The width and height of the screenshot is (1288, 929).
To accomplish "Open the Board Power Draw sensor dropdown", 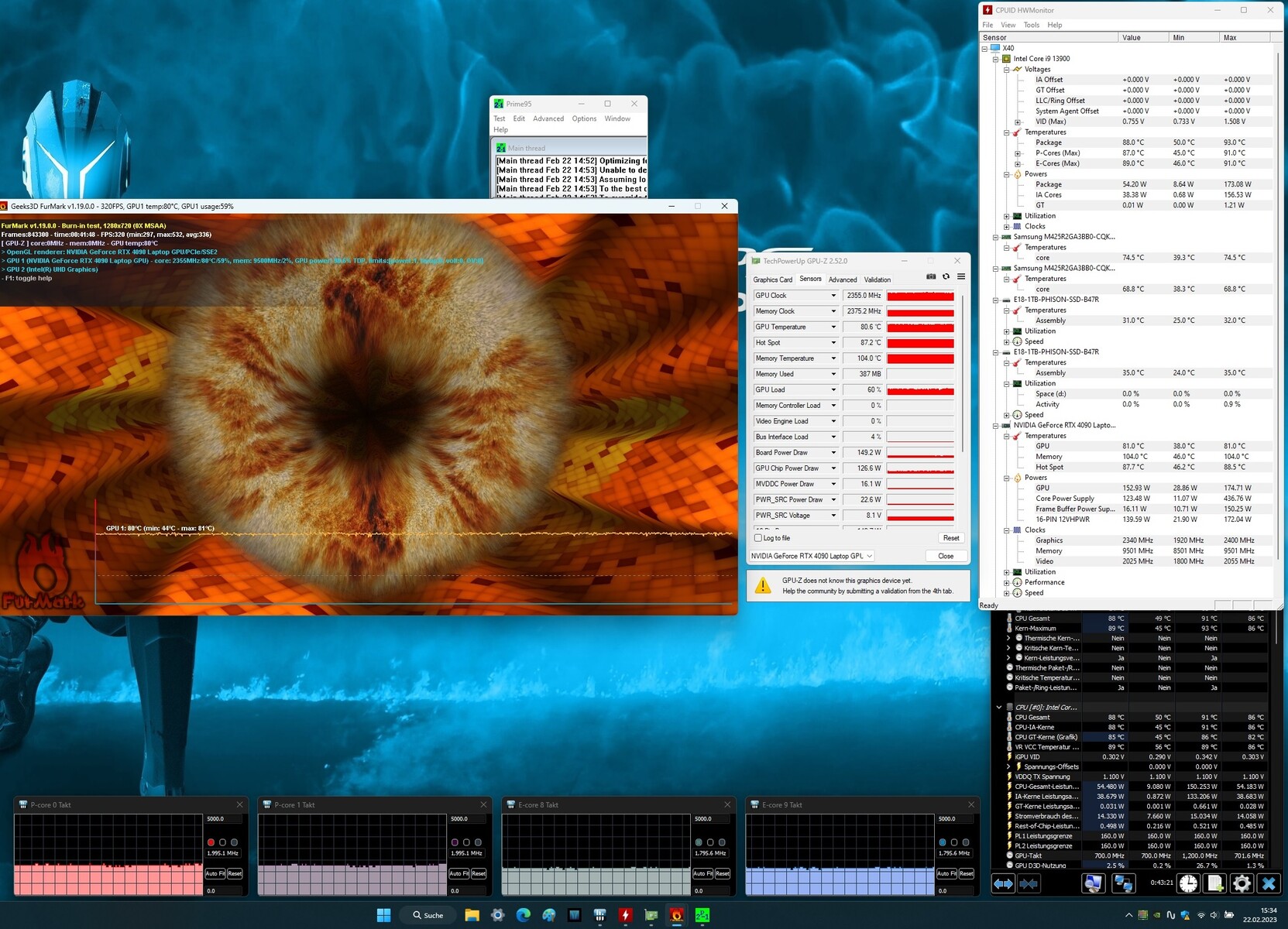I will click(833, 453).
